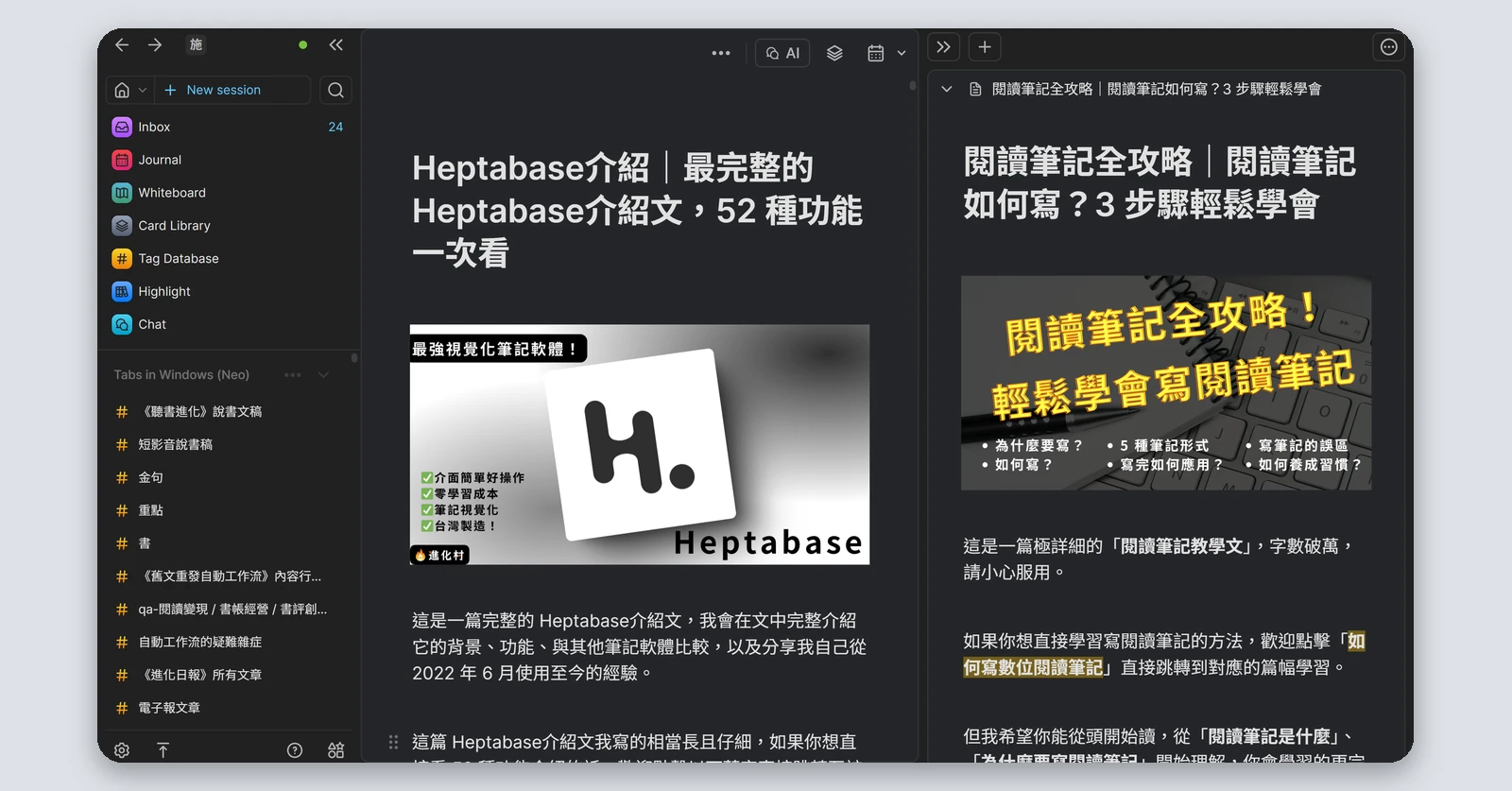Viewport: 1512px width, 791px height.
Task: Expand the dropdown arrow beside the calendar
Action: [902, 53]
